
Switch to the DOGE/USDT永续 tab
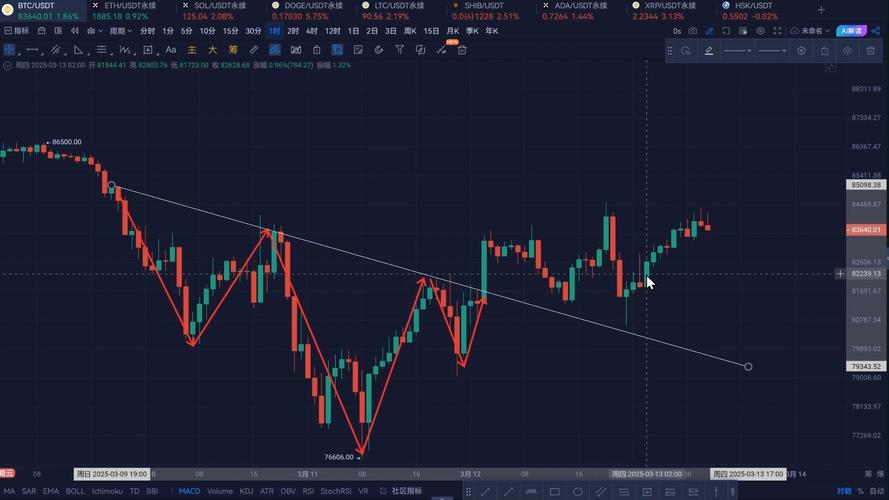click(x=310, y=5)
